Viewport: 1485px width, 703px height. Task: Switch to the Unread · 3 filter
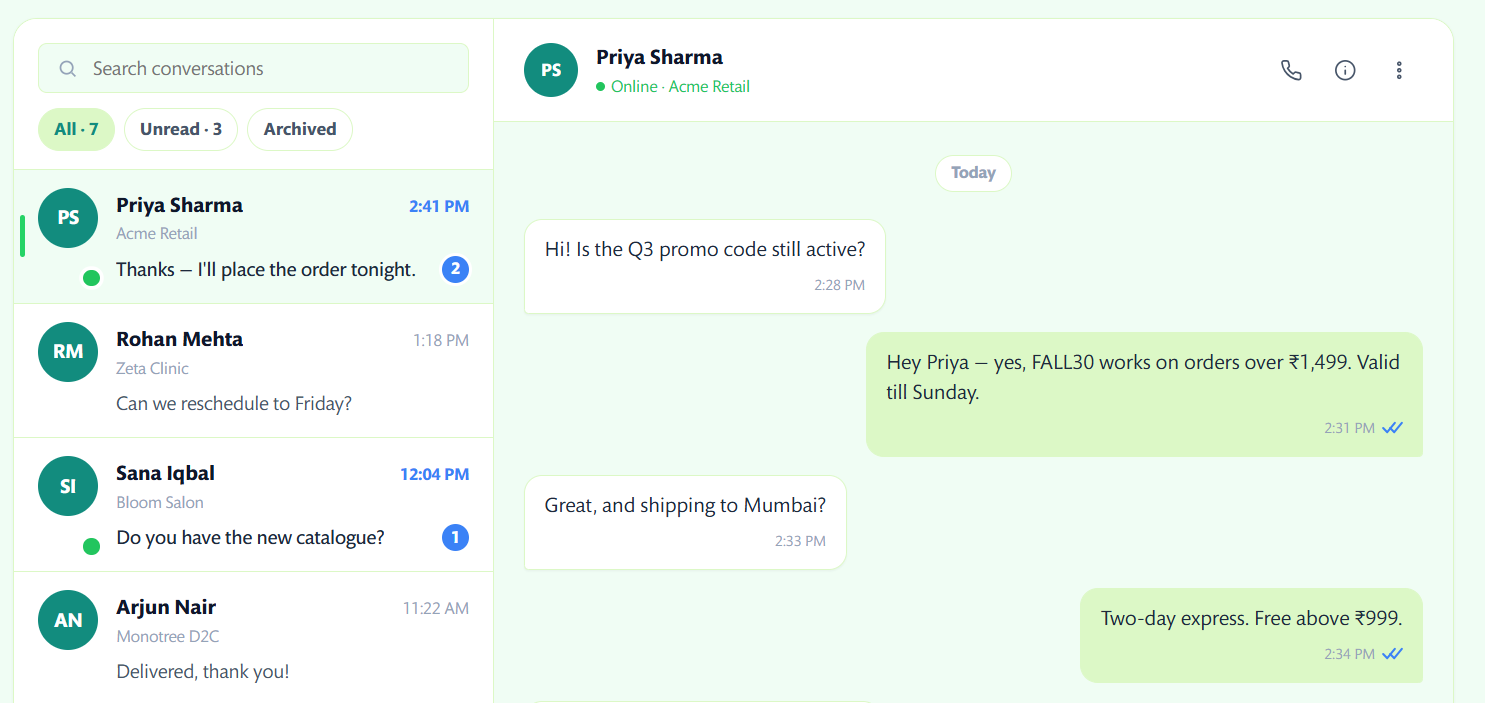tap(181, 129)
